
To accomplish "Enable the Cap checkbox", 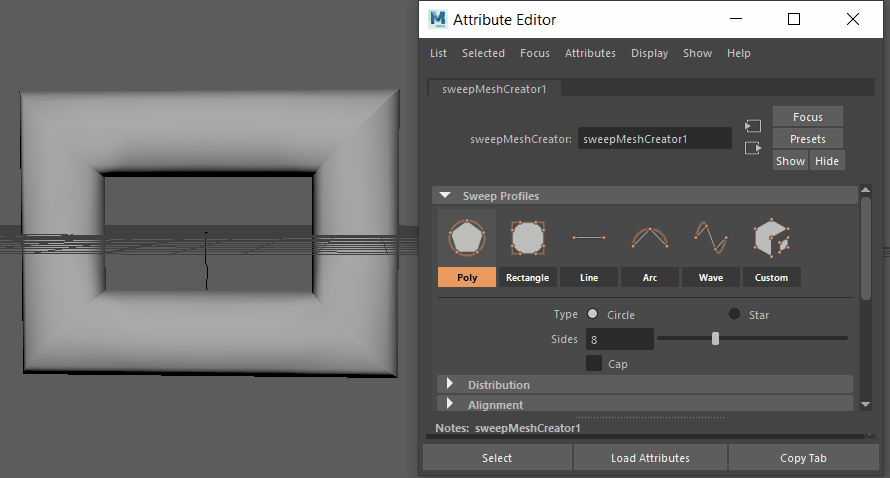I will [x=594, y=363].
